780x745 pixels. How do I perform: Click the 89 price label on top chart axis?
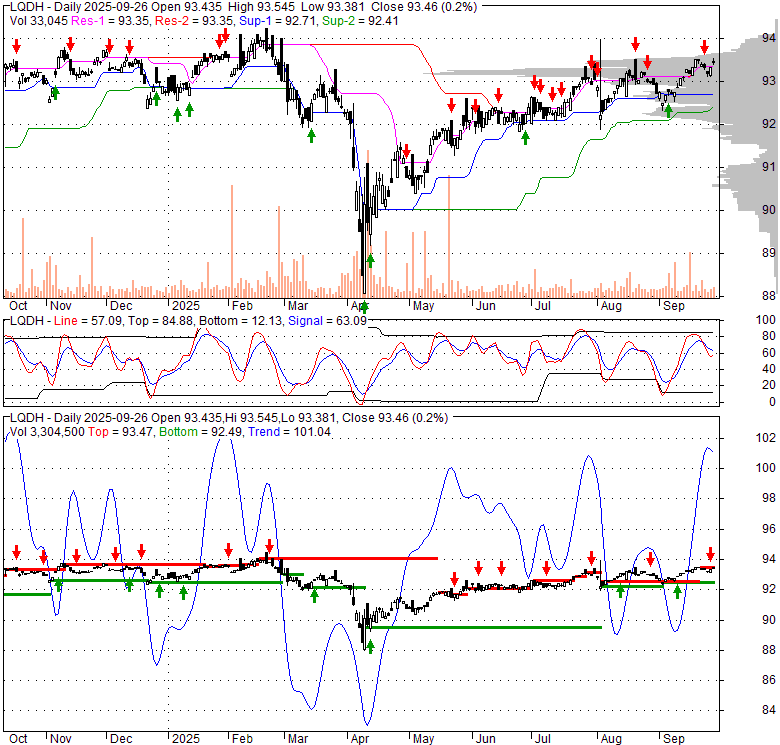coord(768,253)
